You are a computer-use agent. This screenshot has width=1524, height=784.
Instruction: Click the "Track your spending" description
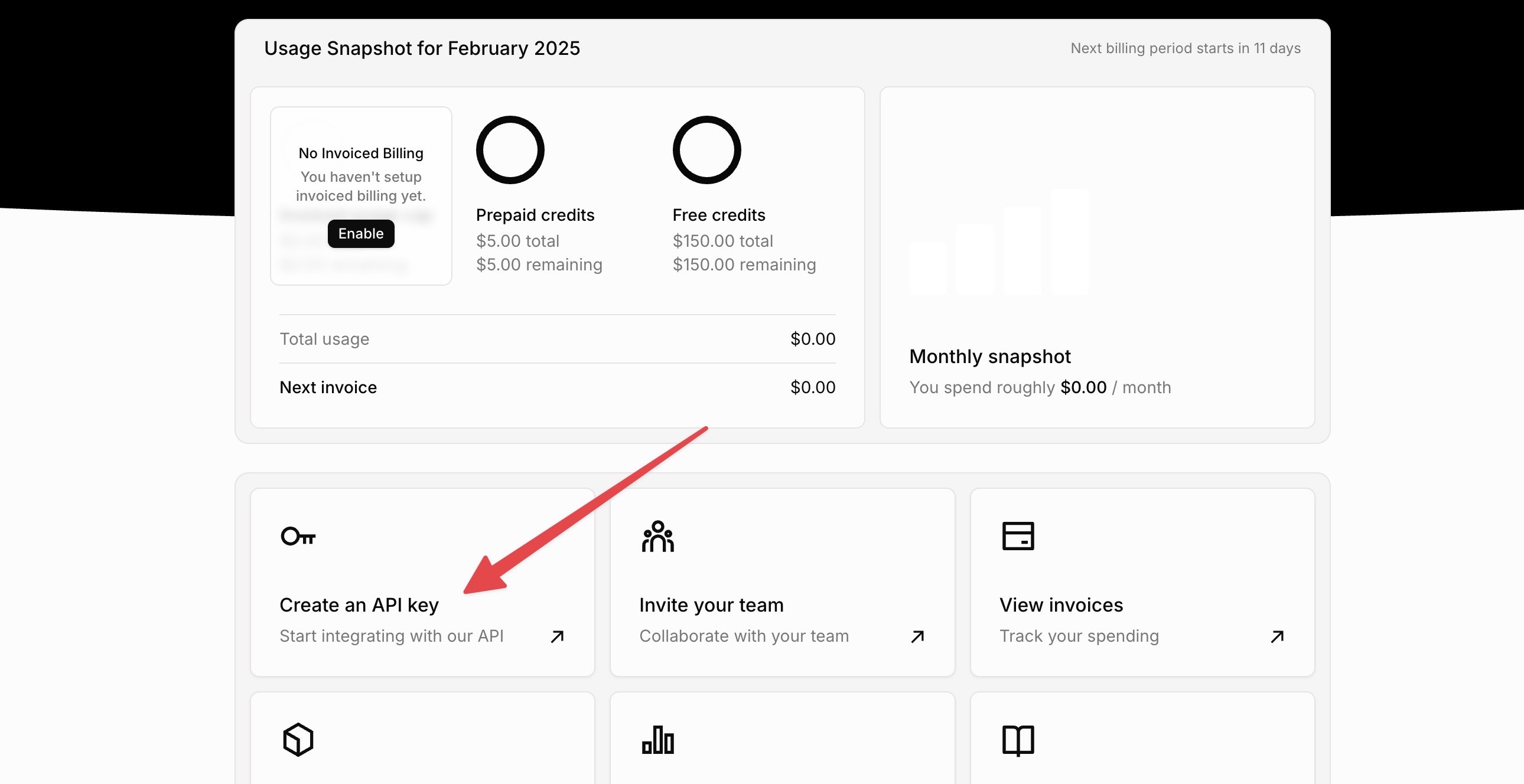point(1079,636)
